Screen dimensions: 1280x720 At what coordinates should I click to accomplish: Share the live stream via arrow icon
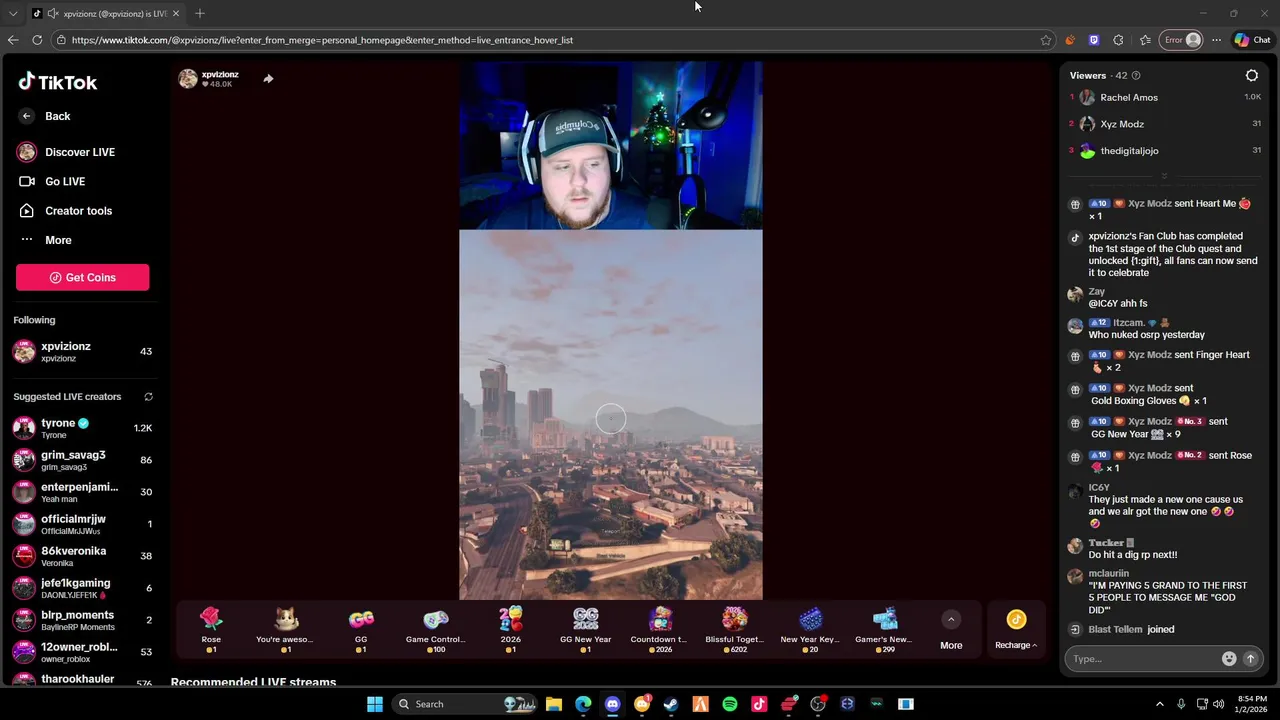click(268, 79)
